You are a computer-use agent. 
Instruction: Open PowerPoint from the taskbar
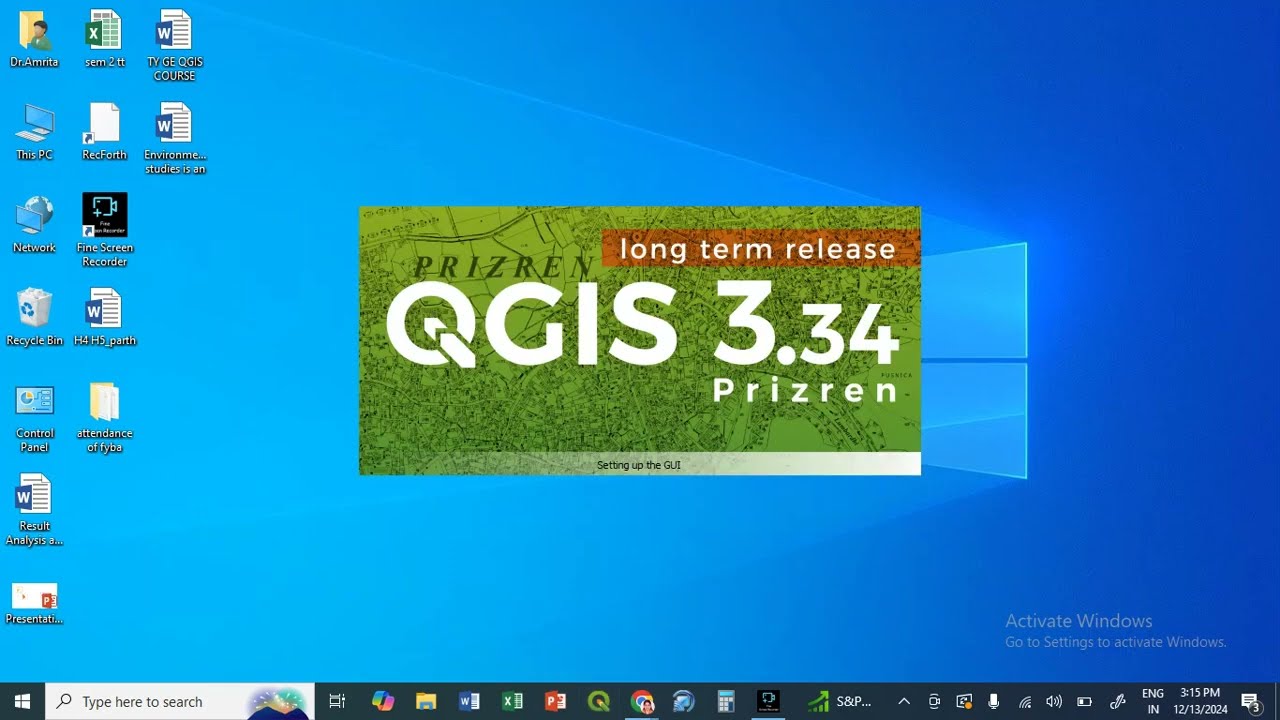click(555, 701)
